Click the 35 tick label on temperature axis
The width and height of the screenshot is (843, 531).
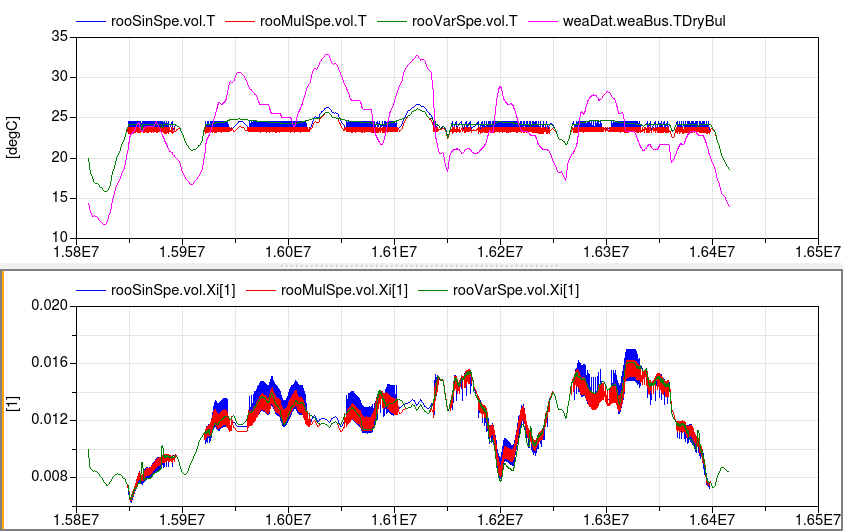point(58,36)
